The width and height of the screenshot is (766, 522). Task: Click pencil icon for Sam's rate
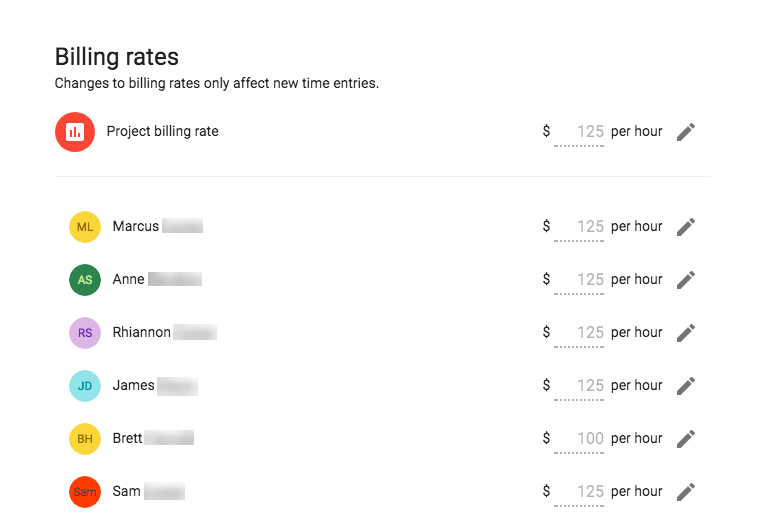pyautogui.click(x=686, y=492)
